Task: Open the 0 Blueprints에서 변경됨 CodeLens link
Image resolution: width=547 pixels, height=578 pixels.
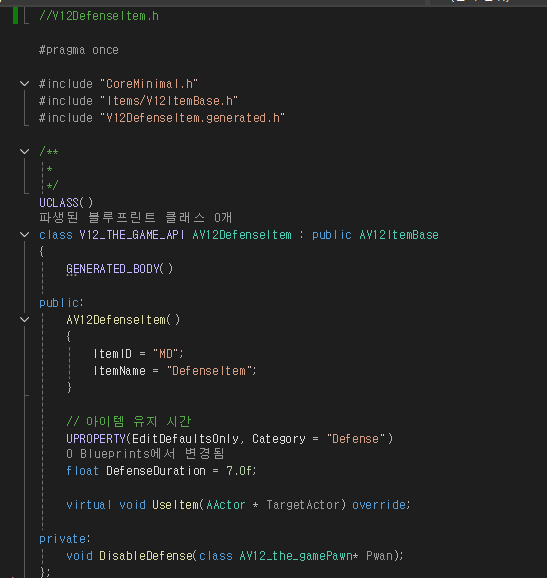Action: point(145,453)
